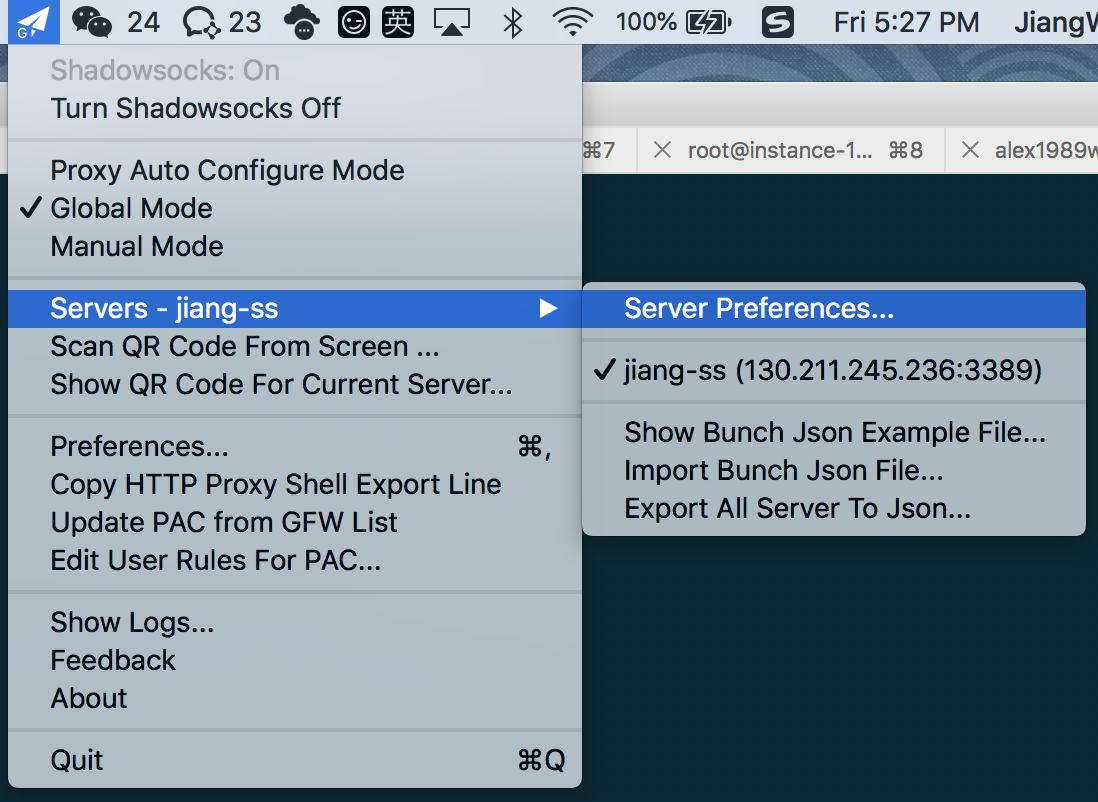Open the cloud character menu bar icon
The width and height of the screenshot is (1098, 802).
pos(302,22)
